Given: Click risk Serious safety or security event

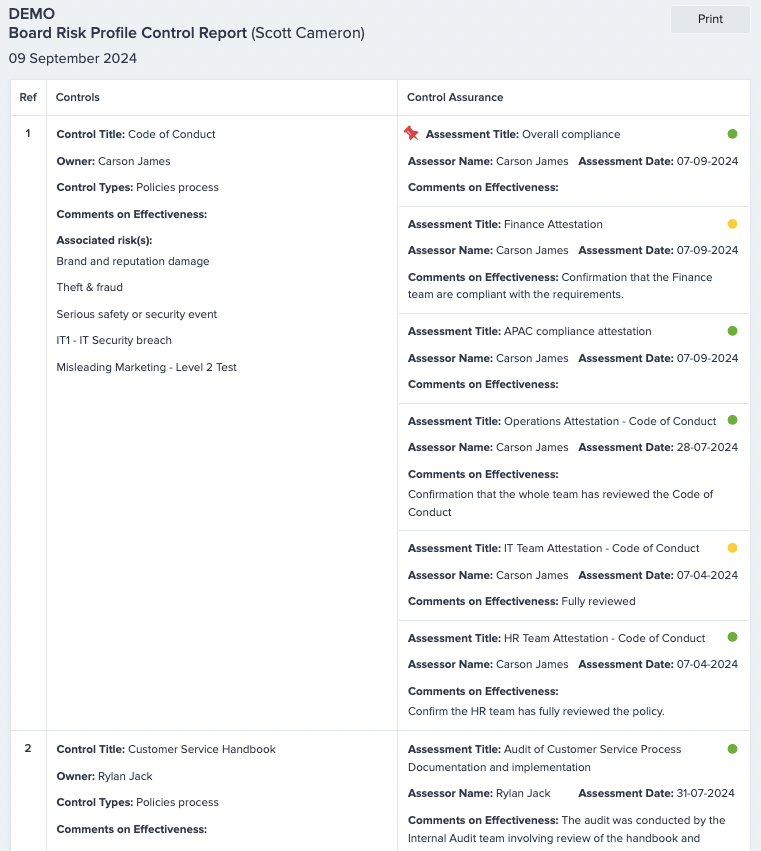Looking at the screenshot, I should [x=137, y=314].
